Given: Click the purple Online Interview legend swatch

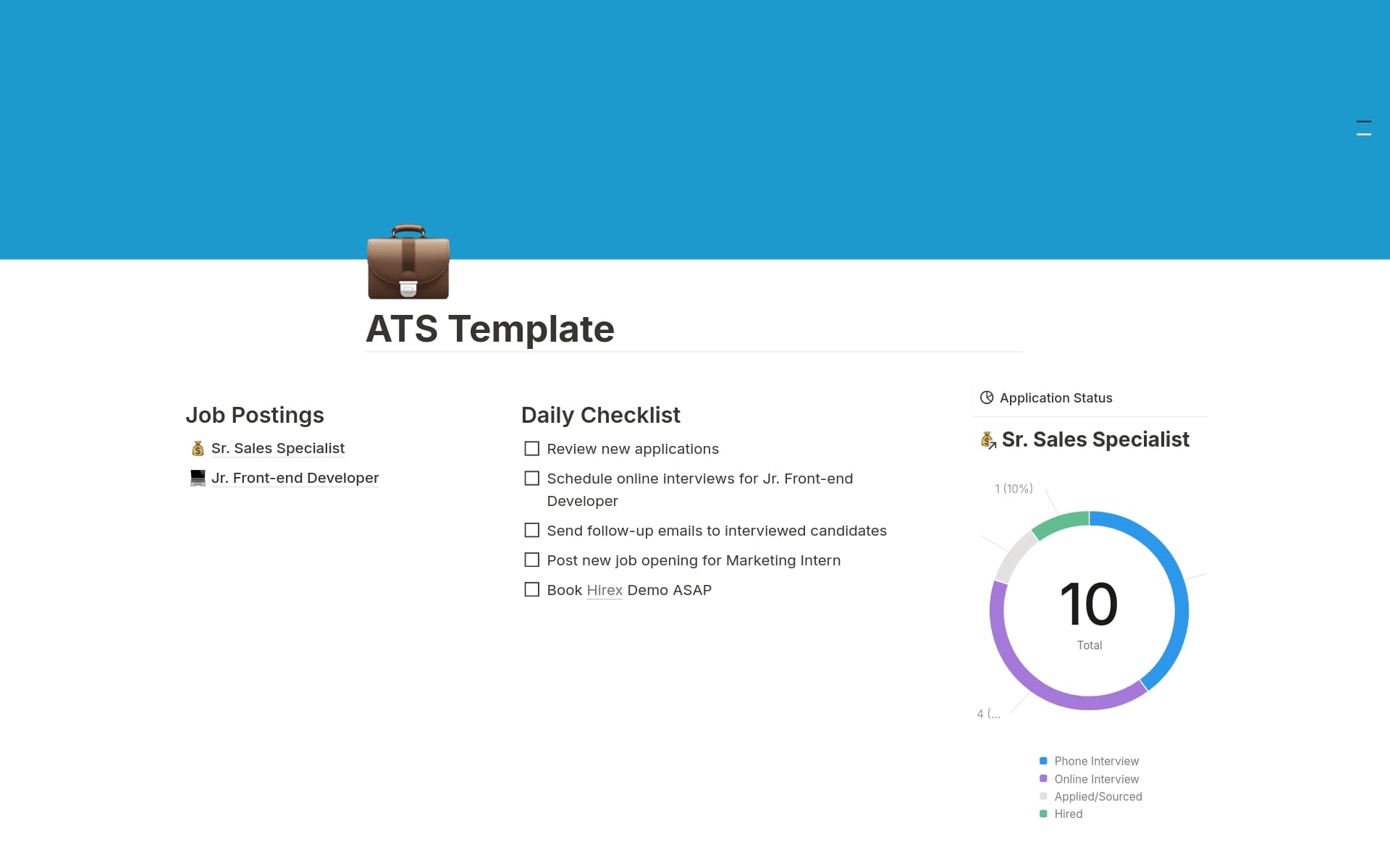Looking at the screenshot, I should point(1043,779).
